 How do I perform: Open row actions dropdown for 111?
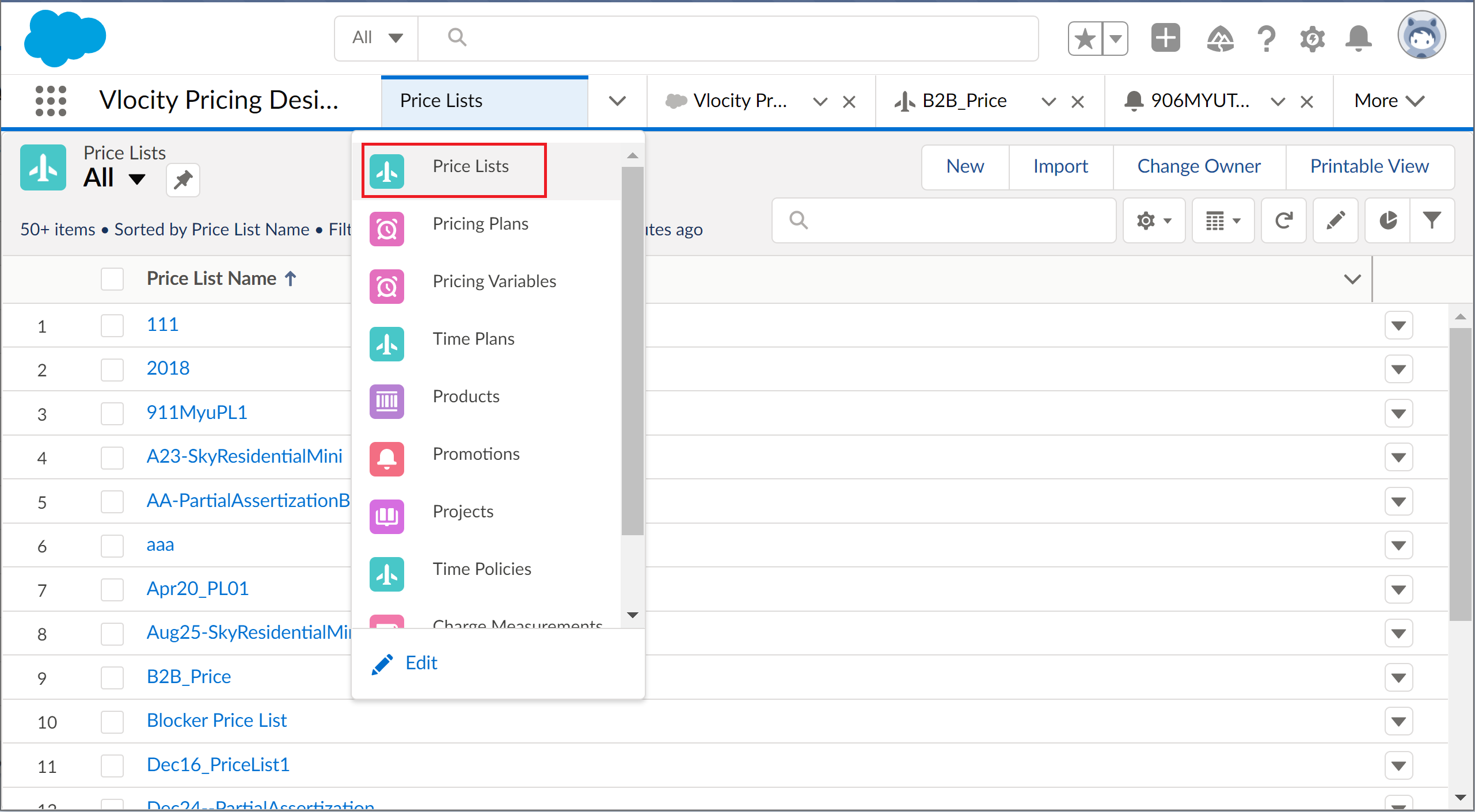(x=1399, y=326)
